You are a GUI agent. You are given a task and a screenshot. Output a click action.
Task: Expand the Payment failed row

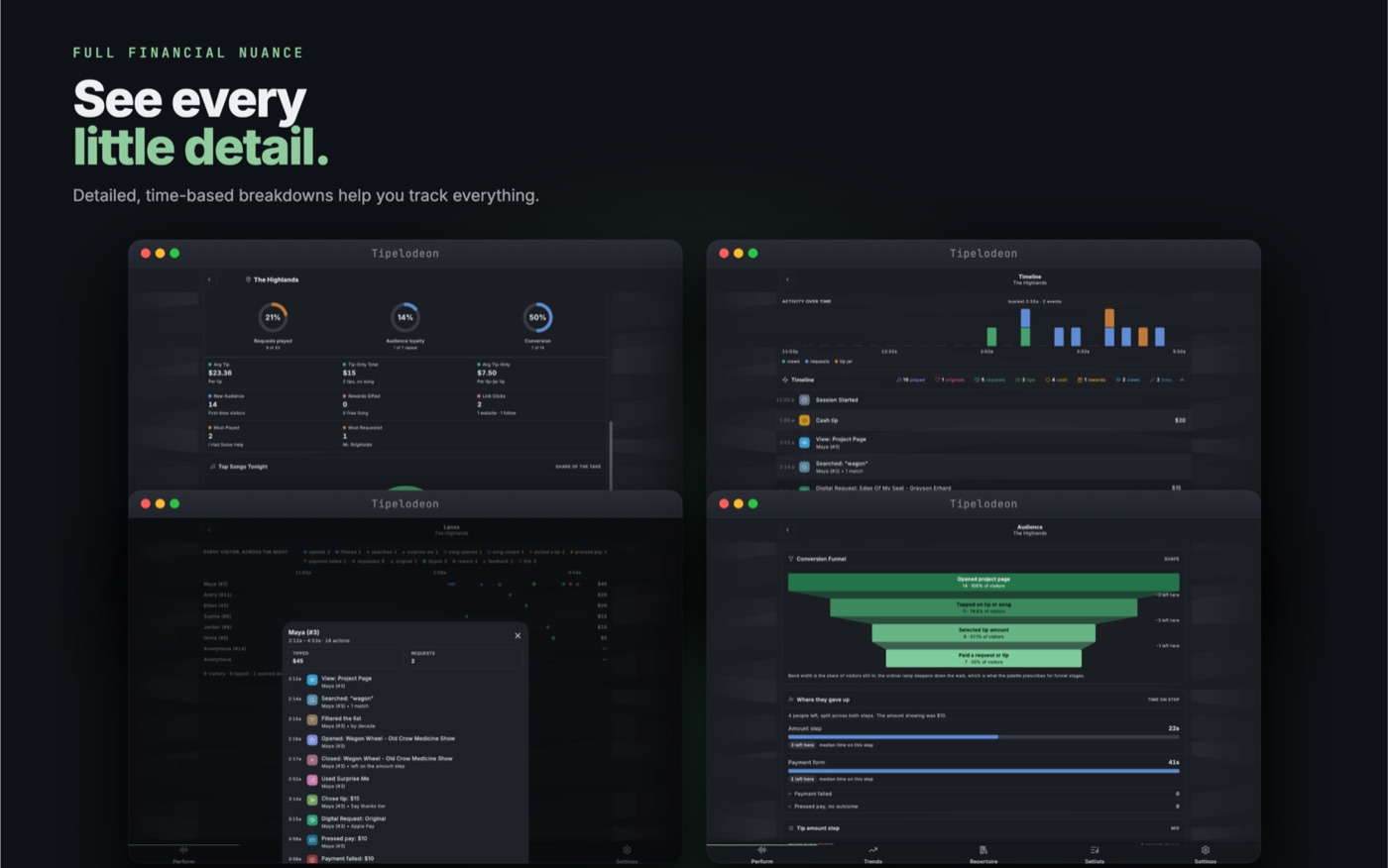click(983, 794)
